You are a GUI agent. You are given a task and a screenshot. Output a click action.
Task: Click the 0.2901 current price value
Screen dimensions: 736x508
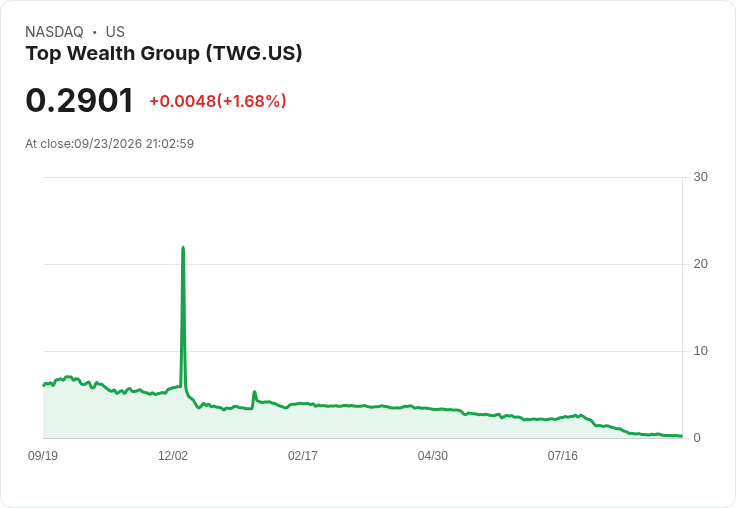[x=79, y=100]
